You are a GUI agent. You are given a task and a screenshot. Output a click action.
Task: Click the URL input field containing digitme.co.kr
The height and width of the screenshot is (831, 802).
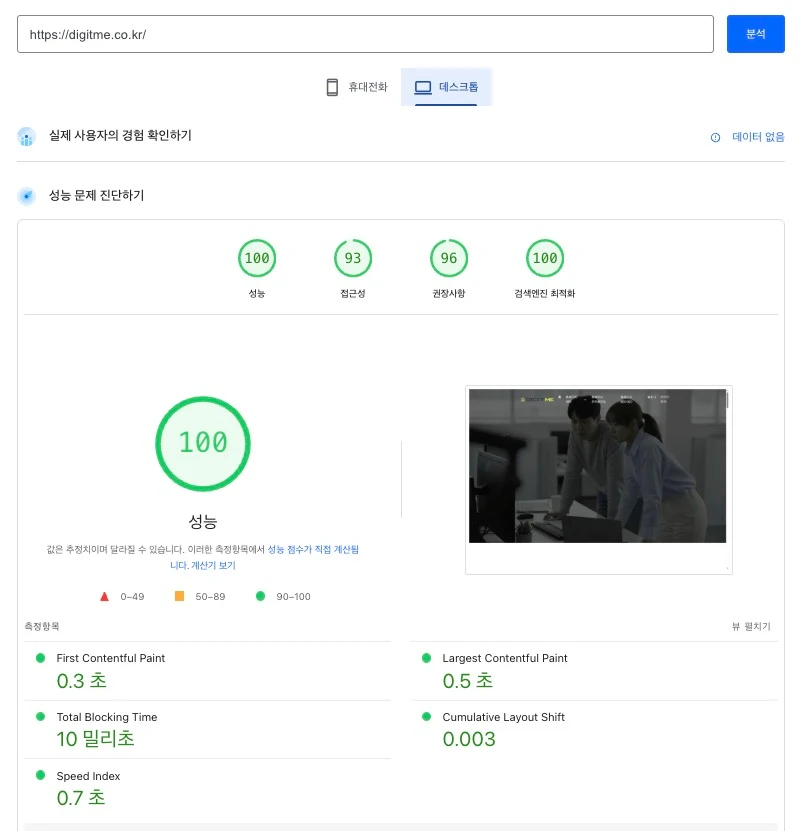365,34
